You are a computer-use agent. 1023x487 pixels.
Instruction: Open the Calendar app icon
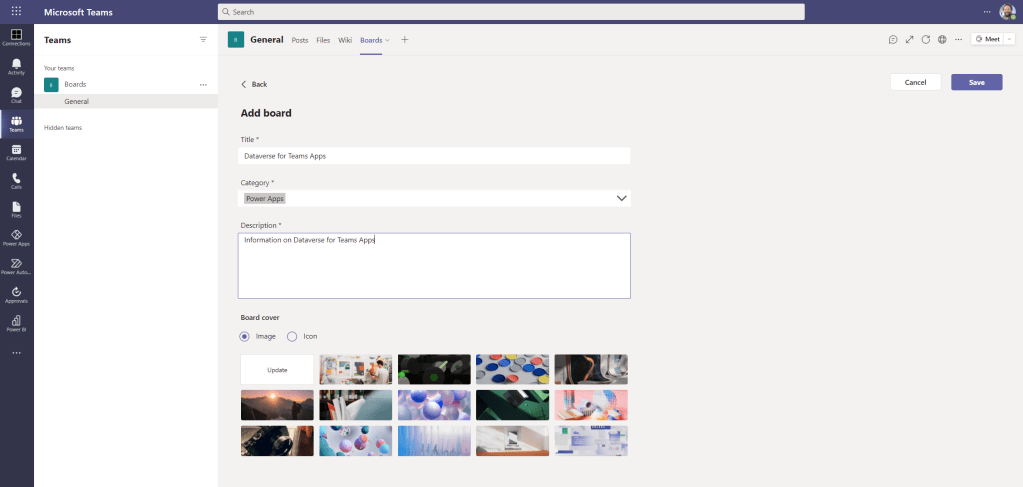point(16,152)
